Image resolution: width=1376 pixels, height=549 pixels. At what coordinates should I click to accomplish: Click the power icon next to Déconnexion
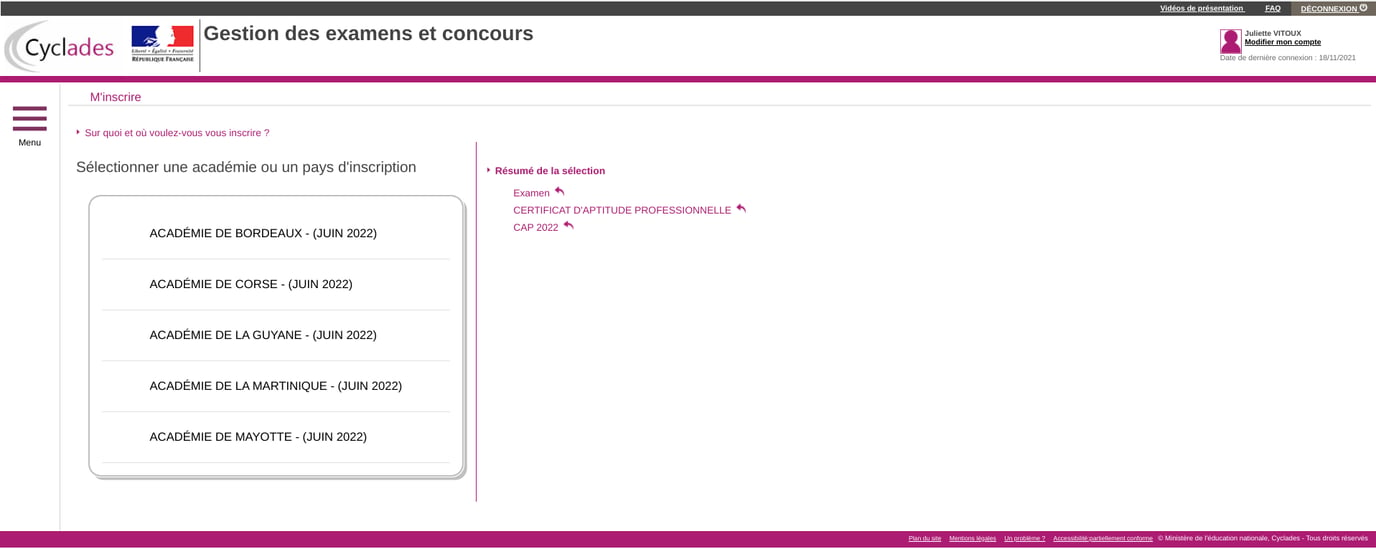coord(1363,8)
